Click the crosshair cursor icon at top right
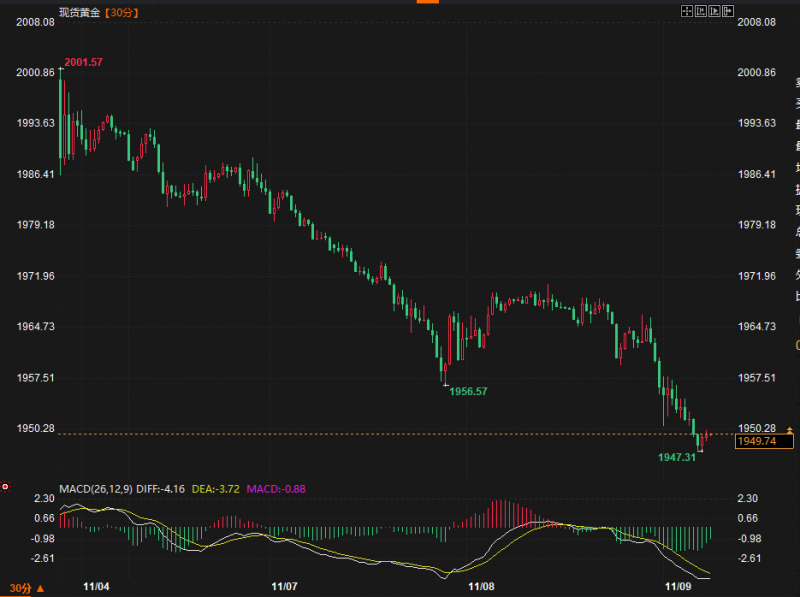800x597 pixels. (687, 11)
